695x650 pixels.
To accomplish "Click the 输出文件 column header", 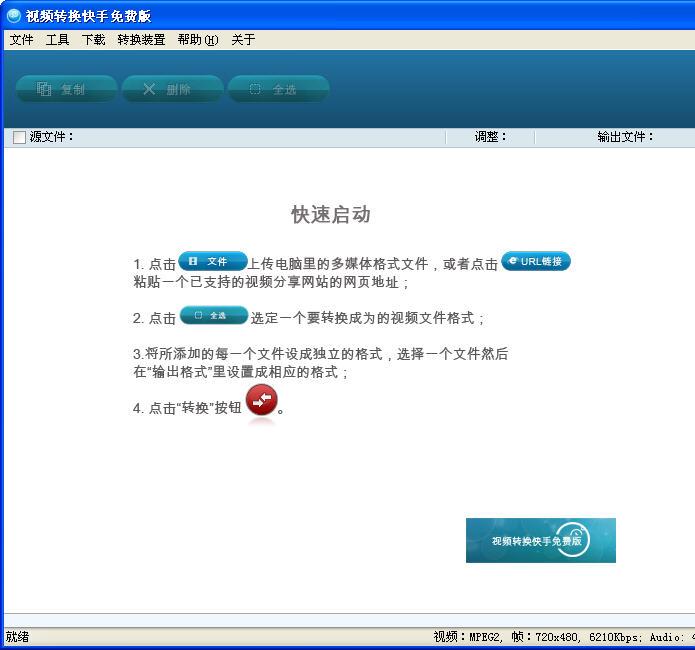I will pos(625,137).
